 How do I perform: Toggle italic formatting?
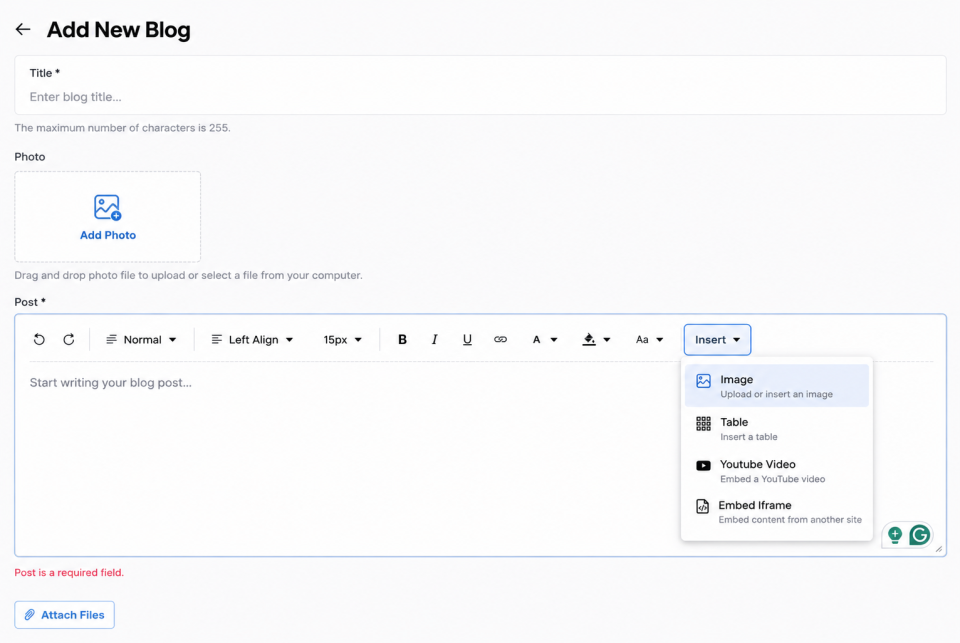[434, 339]
